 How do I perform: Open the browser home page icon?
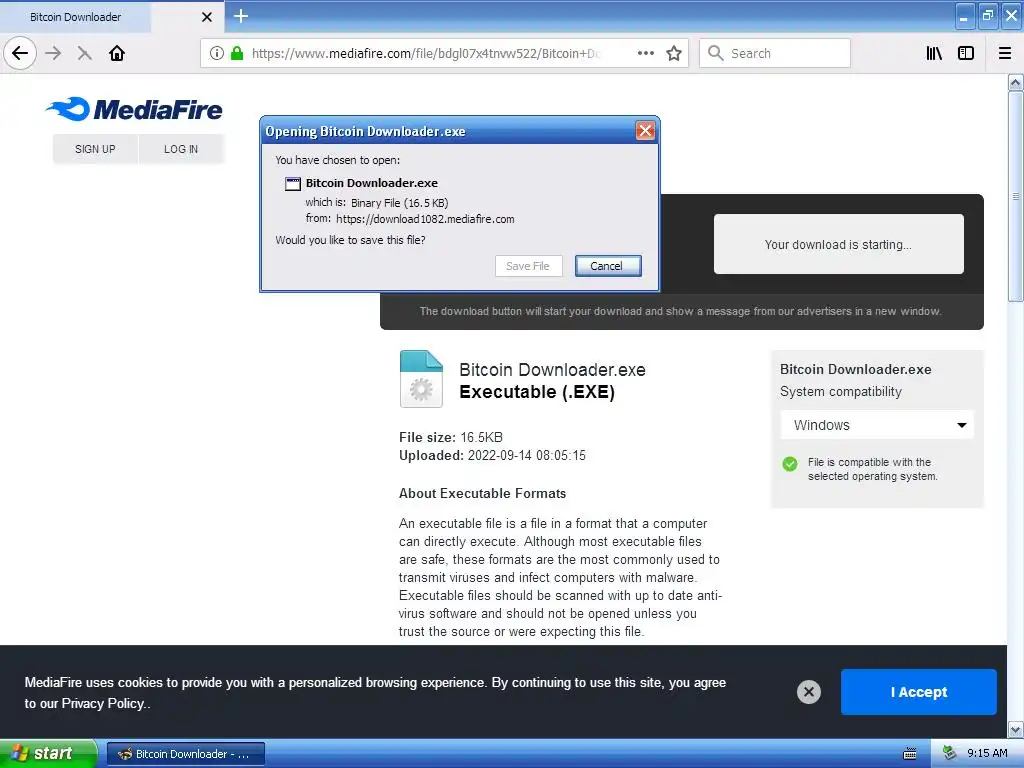point(117,53)
